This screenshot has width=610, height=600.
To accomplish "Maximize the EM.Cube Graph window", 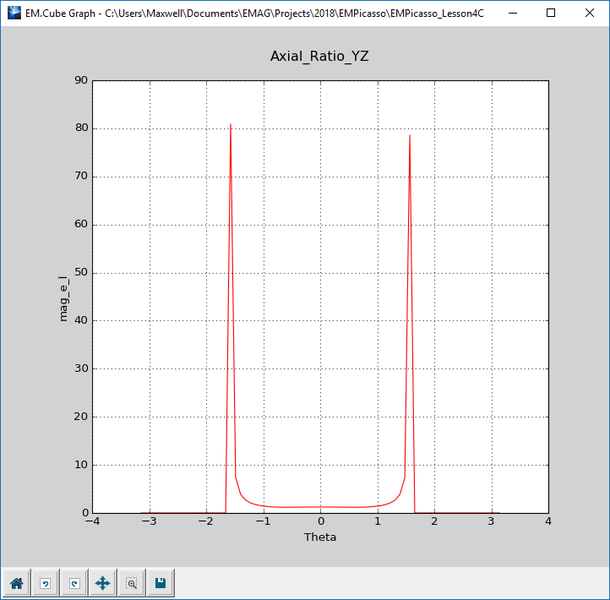I will pos(550,14).
